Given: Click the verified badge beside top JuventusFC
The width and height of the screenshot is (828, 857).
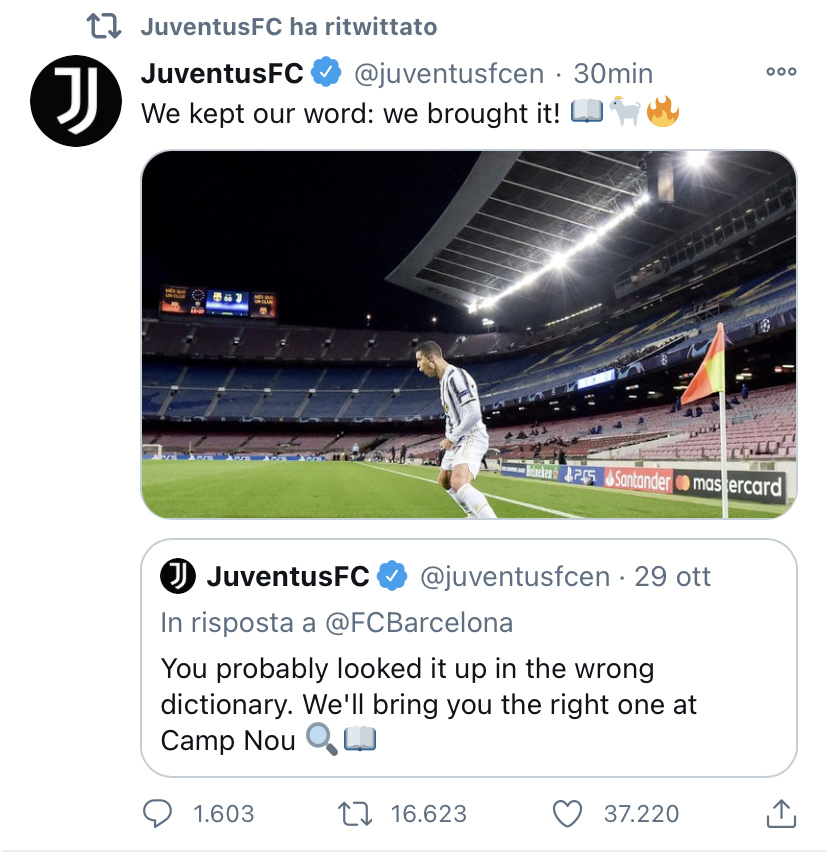Looking at the screenshot, I should pos(326,72).
